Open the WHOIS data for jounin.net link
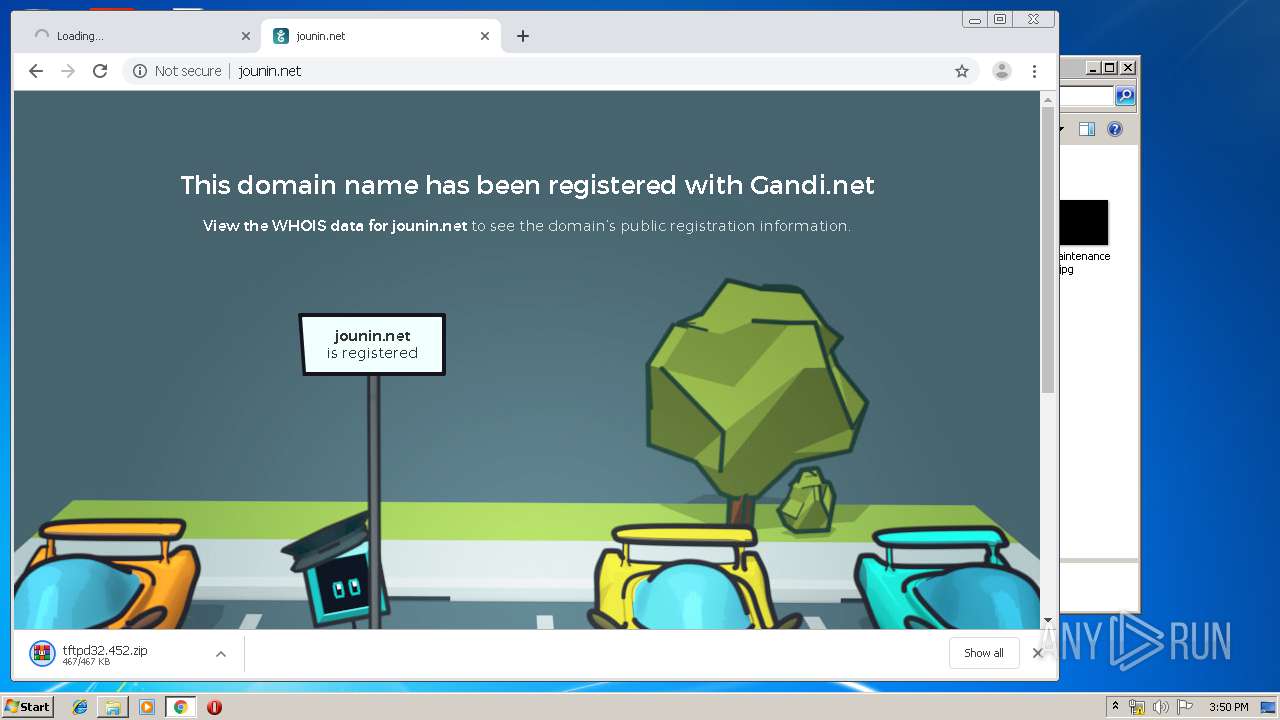Screen dimensions: 1280x720 pyautogui.click(x=335, y=226)
